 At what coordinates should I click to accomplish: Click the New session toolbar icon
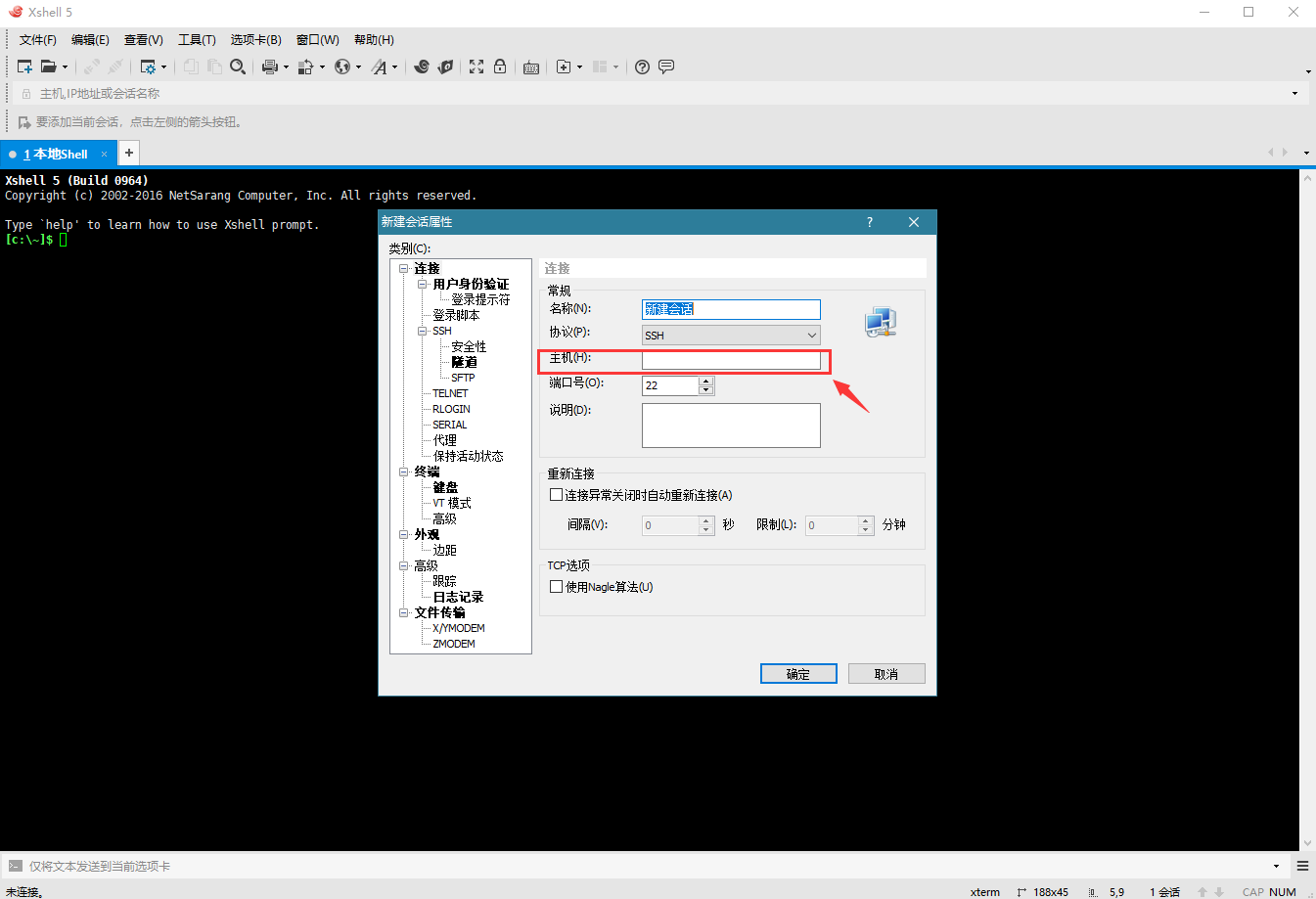click(x=25, y=67)
